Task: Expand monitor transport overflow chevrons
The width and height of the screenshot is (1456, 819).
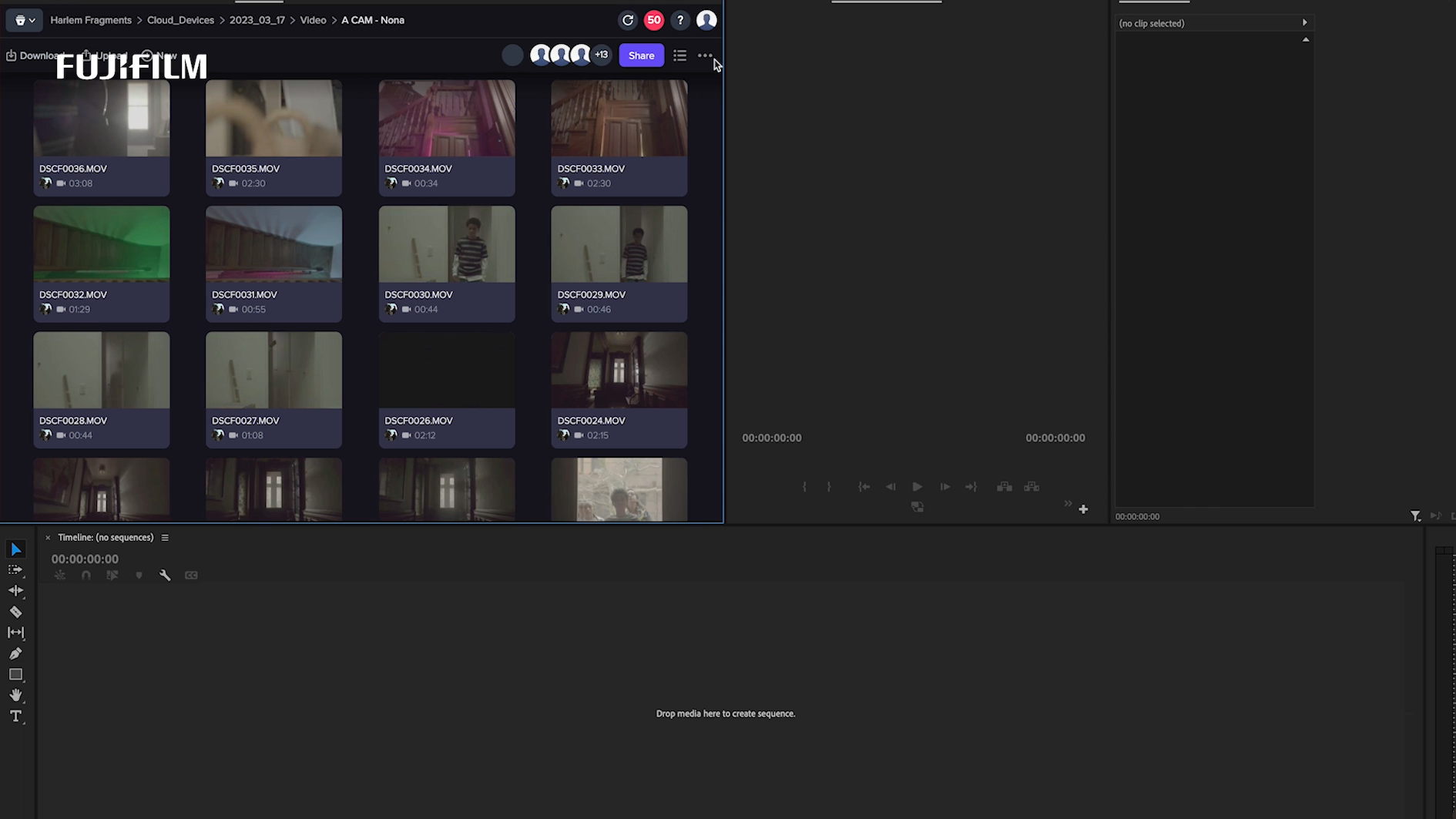Action: point(1068,503)
